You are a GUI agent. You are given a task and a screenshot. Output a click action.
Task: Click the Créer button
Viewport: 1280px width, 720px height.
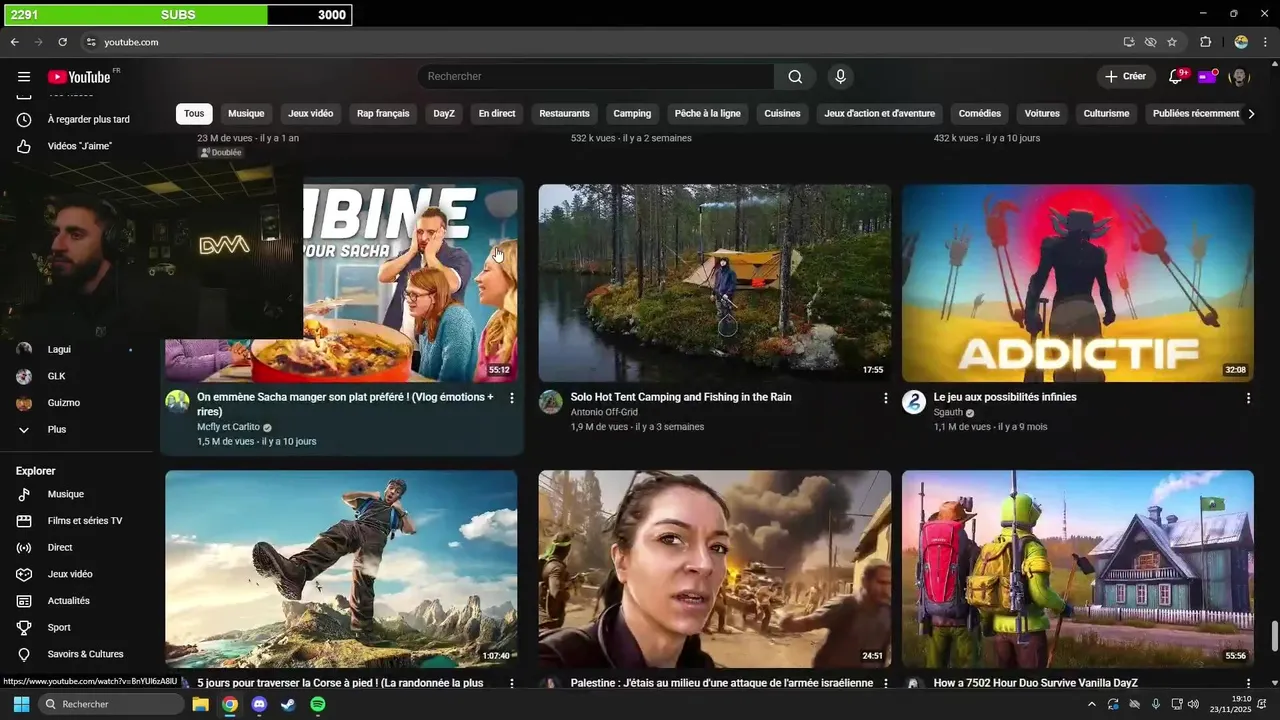pyautogui.click(x=1126, y=77)
